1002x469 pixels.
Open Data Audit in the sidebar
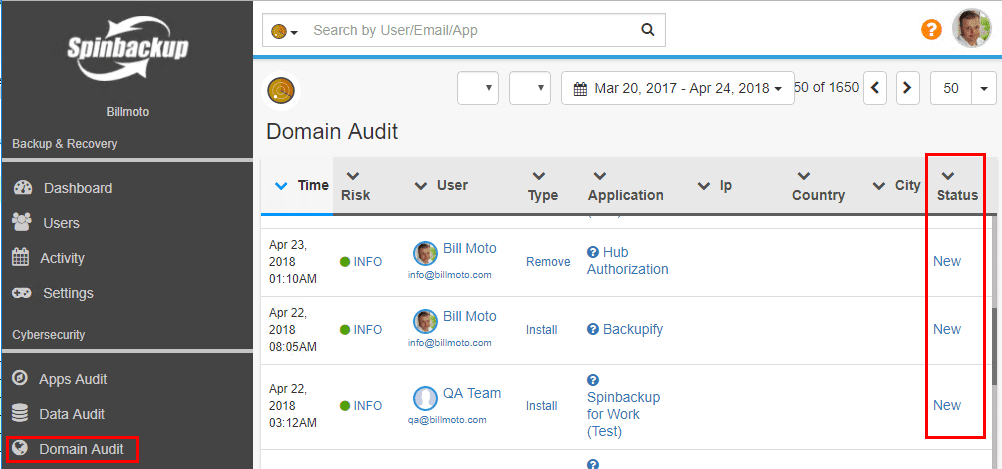(71, 414)
